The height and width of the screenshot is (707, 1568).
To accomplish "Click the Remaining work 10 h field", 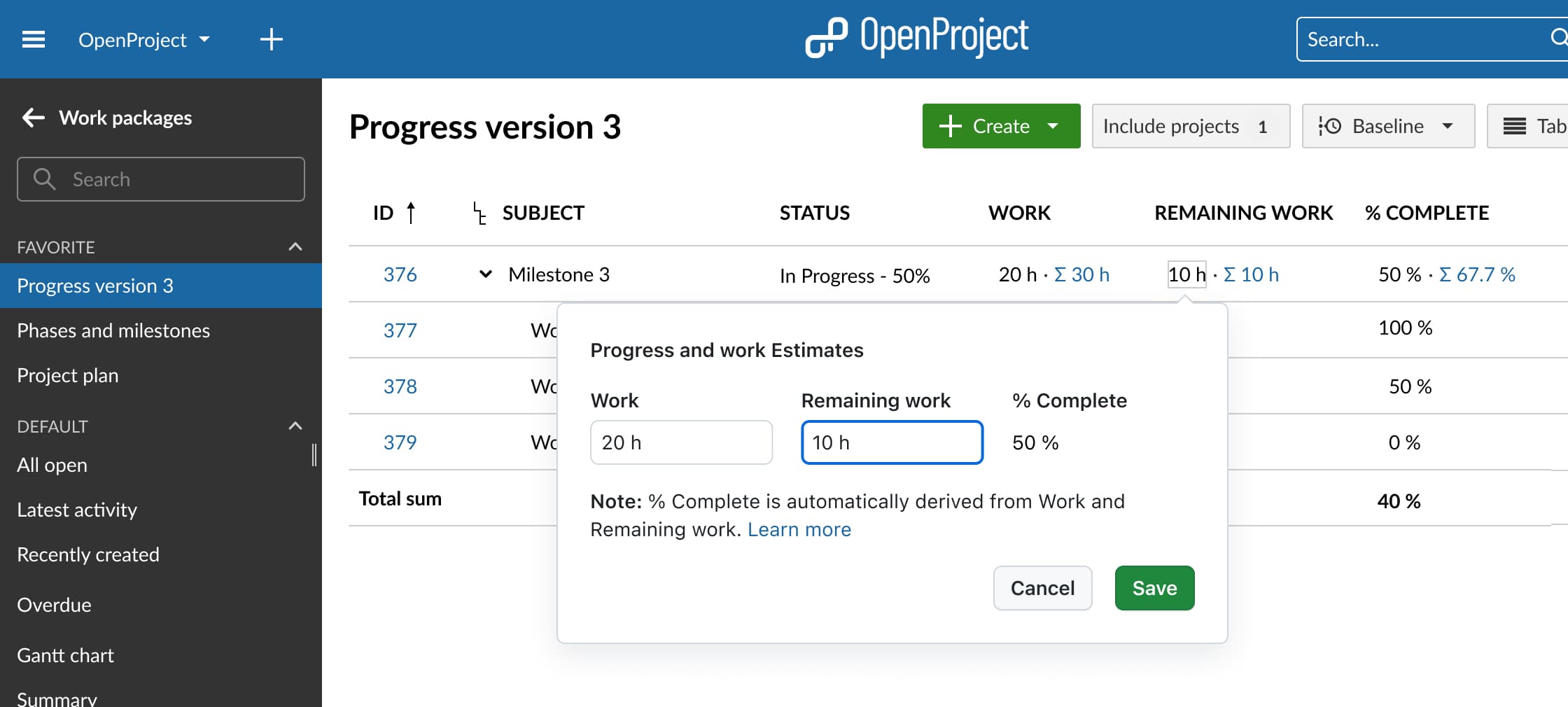I will tap(892, 442).
